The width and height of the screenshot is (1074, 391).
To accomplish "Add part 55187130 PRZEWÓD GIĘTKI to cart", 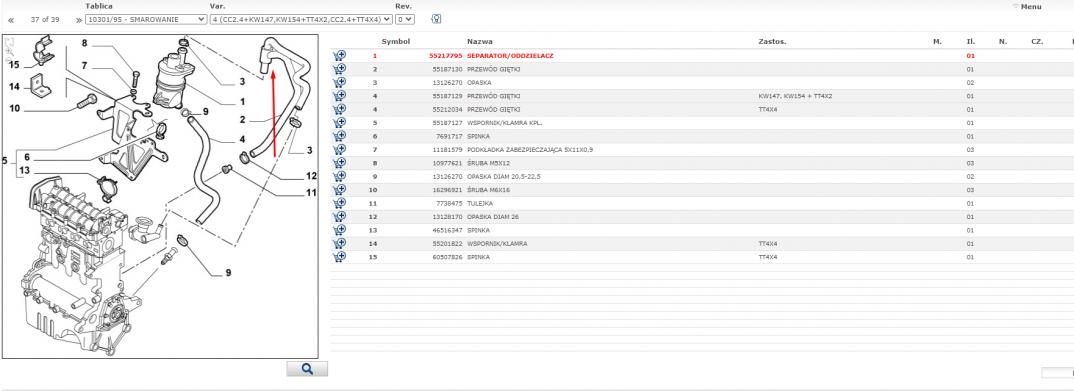I will pos(339,68).
